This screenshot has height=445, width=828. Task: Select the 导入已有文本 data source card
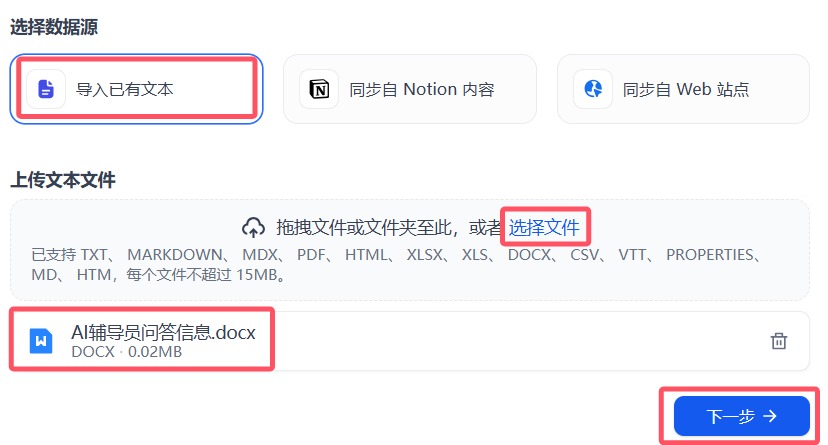(x=136, y=89)
